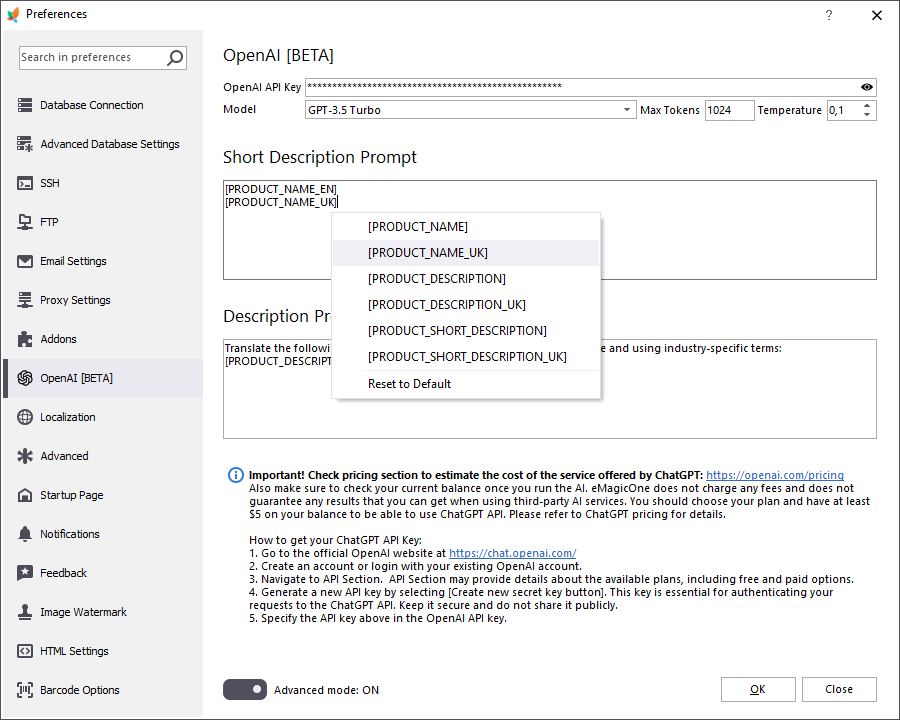Click the SSH terminal icon
The width and height of the screenshot is (900, 720).
[x=25, y=183]
